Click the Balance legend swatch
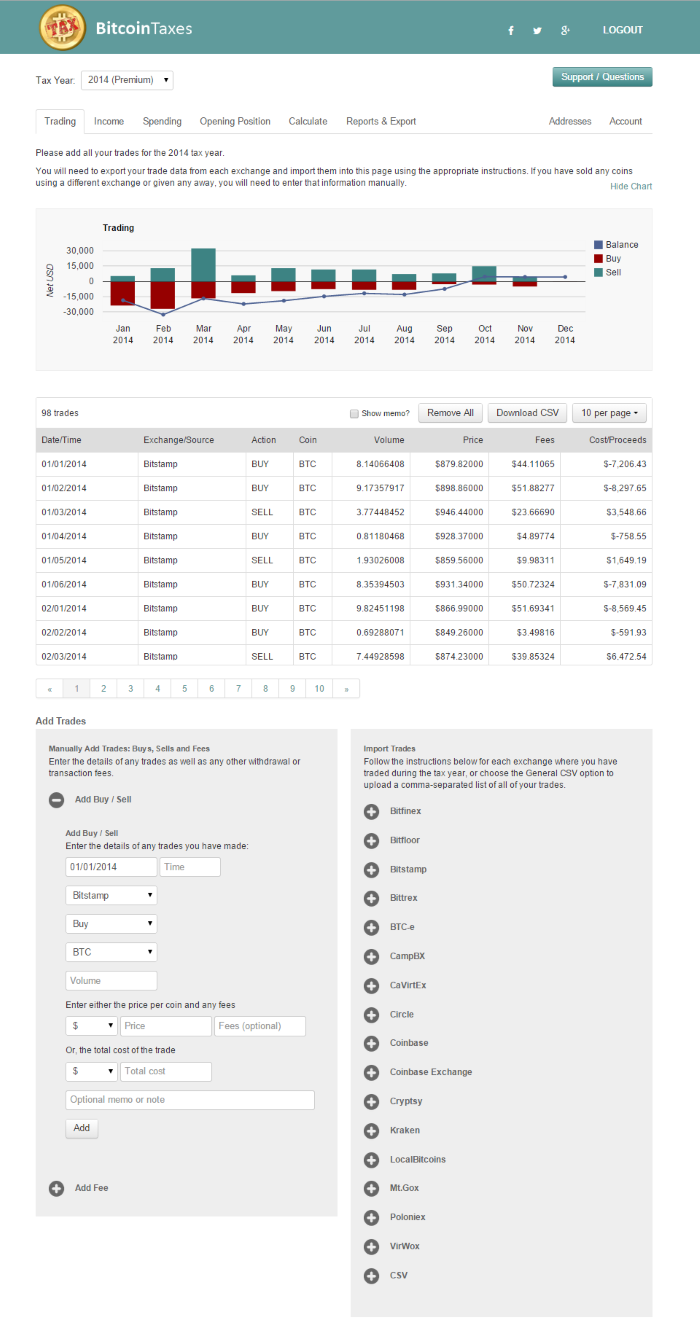Viewport: 700px width, 1323px height. [x=598, y=245]
